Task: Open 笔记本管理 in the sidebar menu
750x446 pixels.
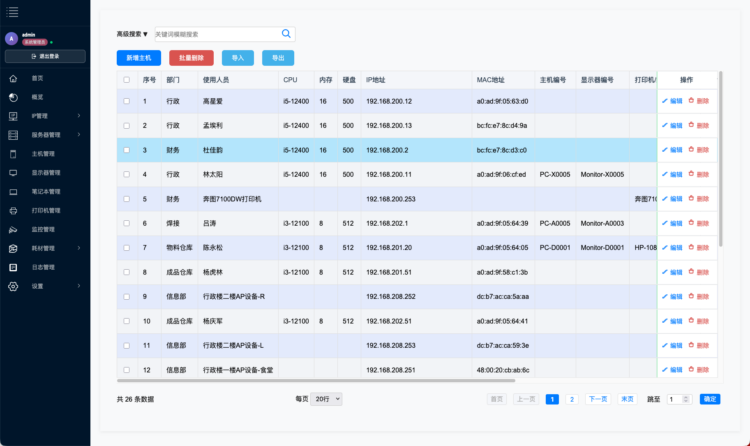Action: [46, 192]
